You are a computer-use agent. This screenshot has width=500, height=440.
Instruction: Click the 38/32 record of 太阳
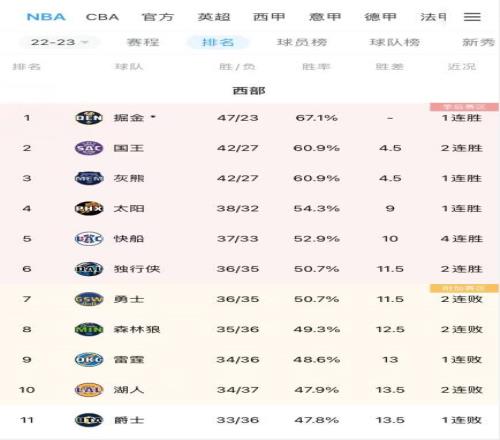click(238, 208)
